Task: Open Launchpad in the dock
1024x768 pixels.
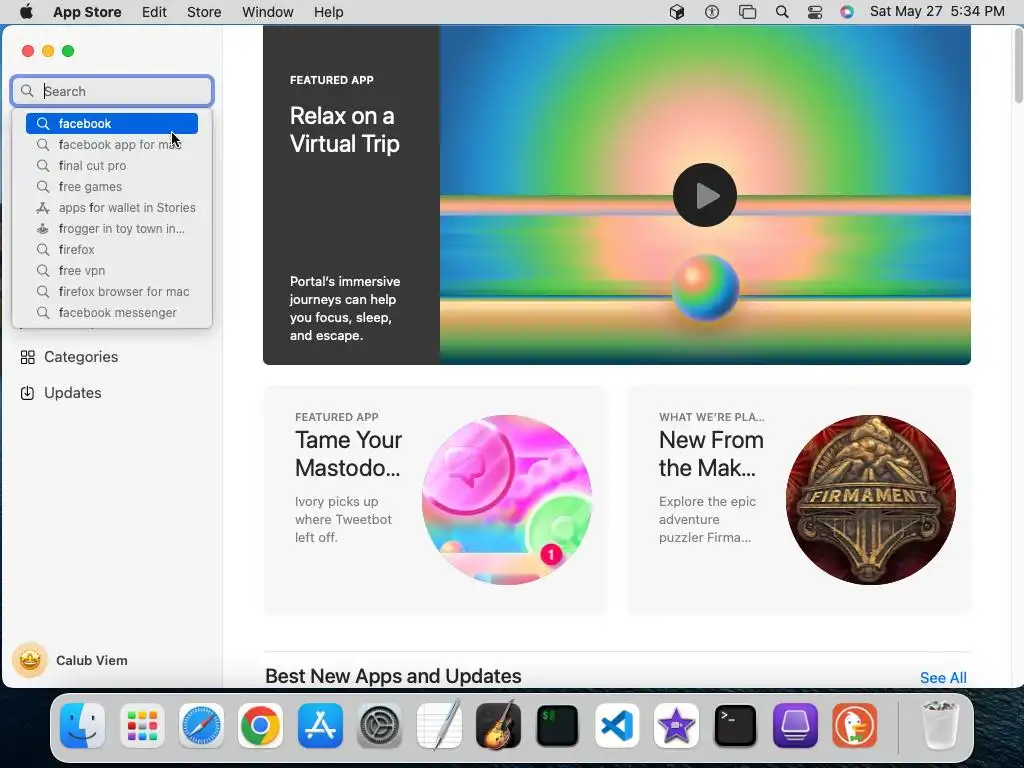Action: coord(142,726)
